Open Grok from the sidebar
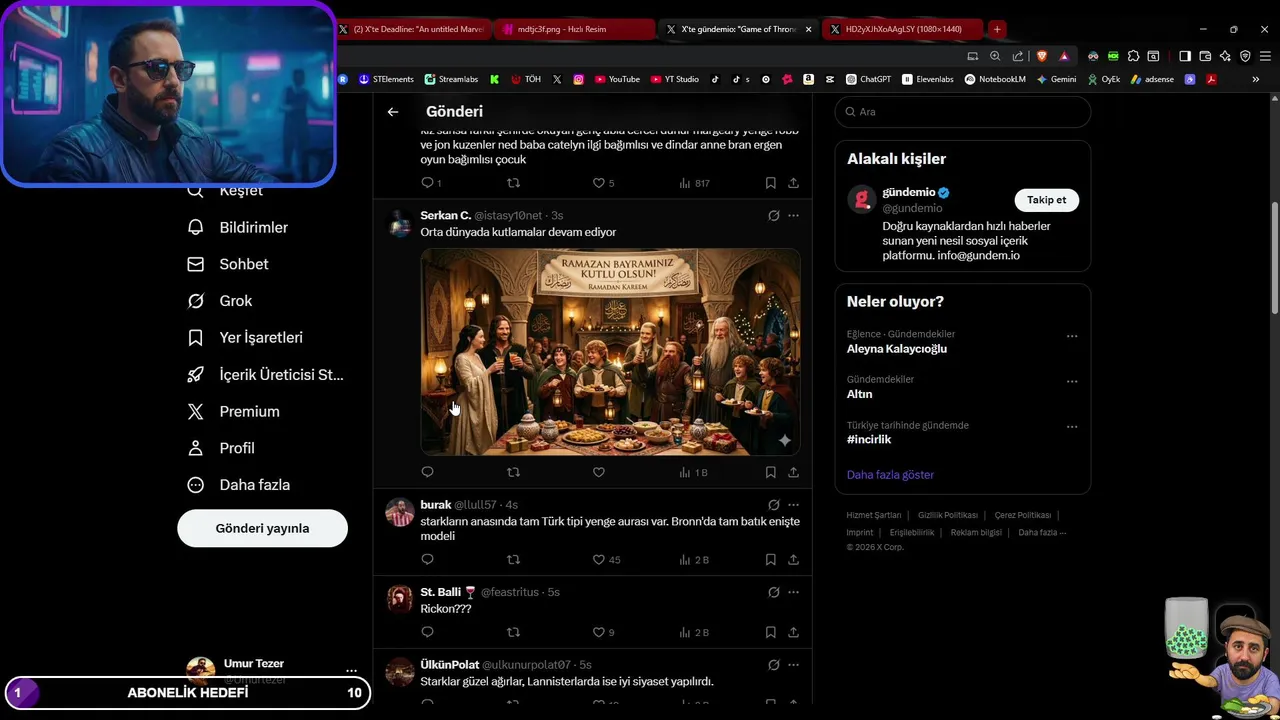The image size is (1280, 720). 221,301
